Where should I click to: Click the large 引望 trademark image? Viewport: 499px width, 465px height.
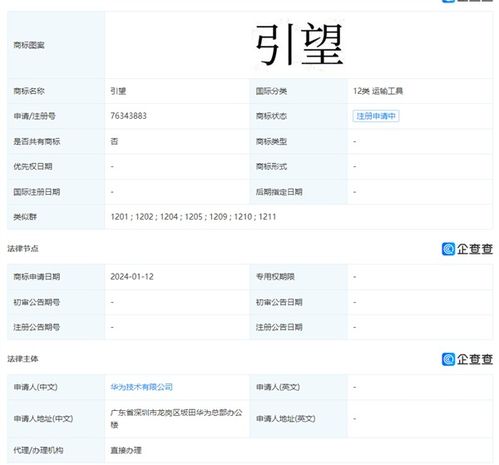point(299,45)
